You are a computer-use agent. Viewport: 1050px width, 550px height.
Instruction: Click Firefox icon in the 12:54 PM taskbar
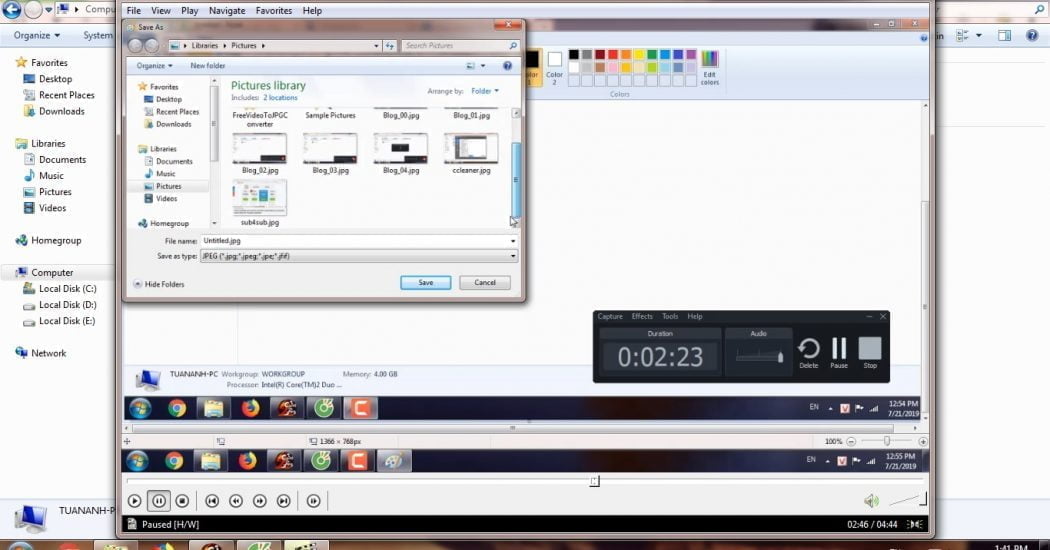point(250,408)
